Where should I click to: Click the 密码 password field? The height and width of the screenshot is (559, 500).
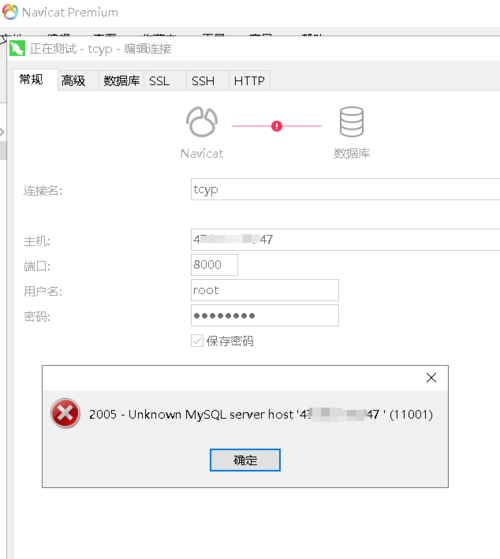265,316
